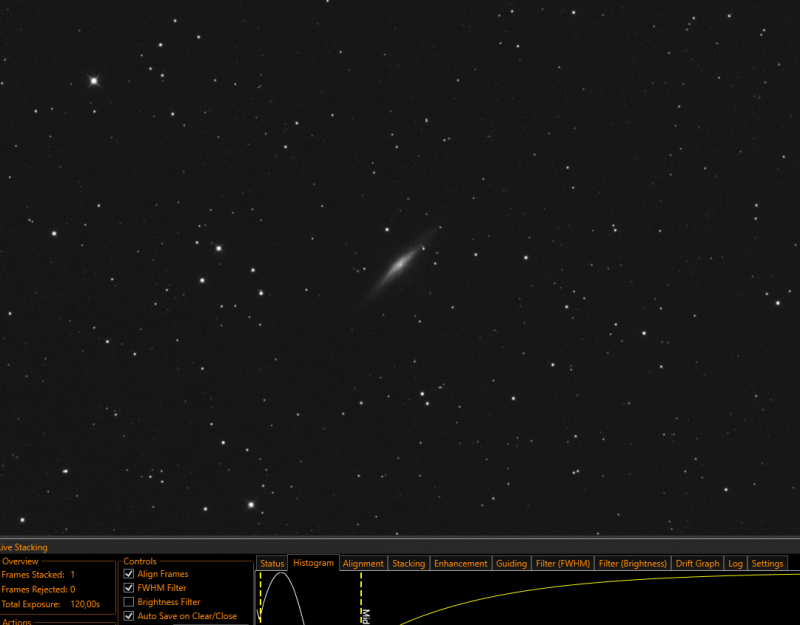Open the Enhancement tab
This screenshot has width=800, height=625.
(461, 563)
